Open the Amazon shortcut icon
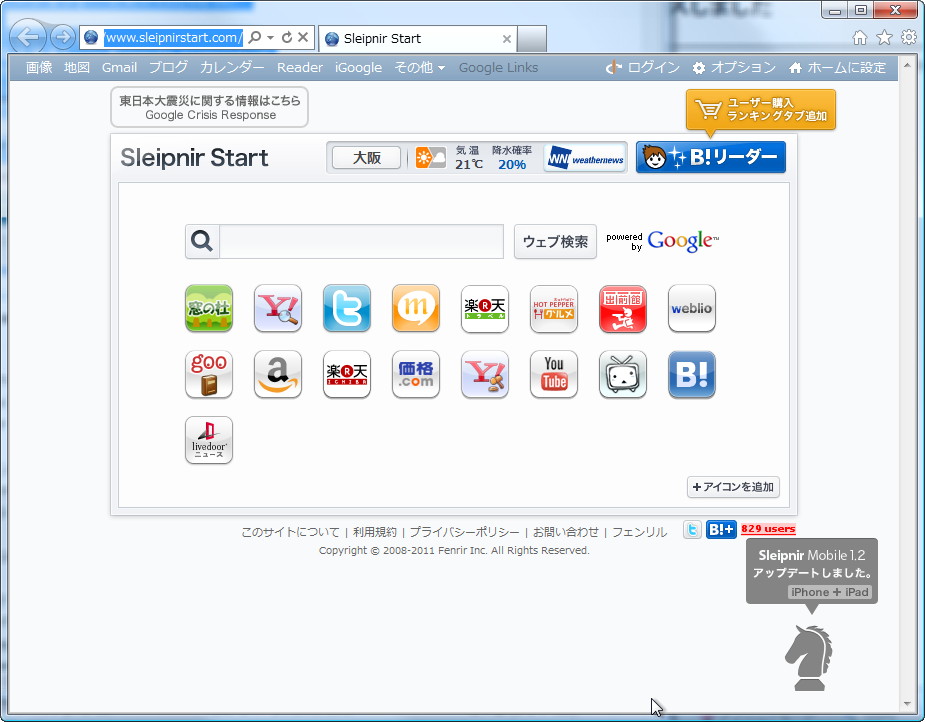Image resolution: width=925 pixels, height=722 pixels. click(277, 374)
